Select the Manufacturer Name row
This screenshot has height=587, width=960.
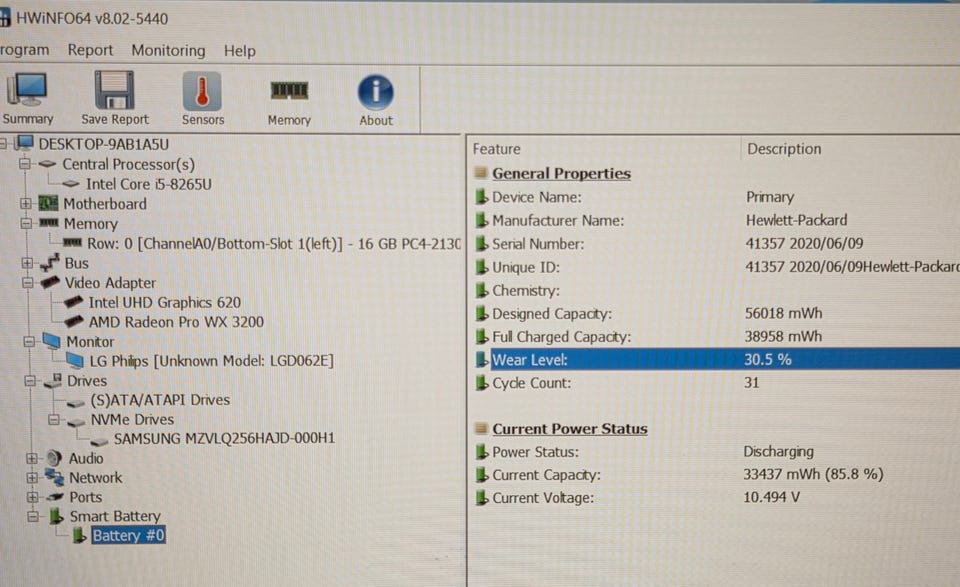[x=717, y=220]
